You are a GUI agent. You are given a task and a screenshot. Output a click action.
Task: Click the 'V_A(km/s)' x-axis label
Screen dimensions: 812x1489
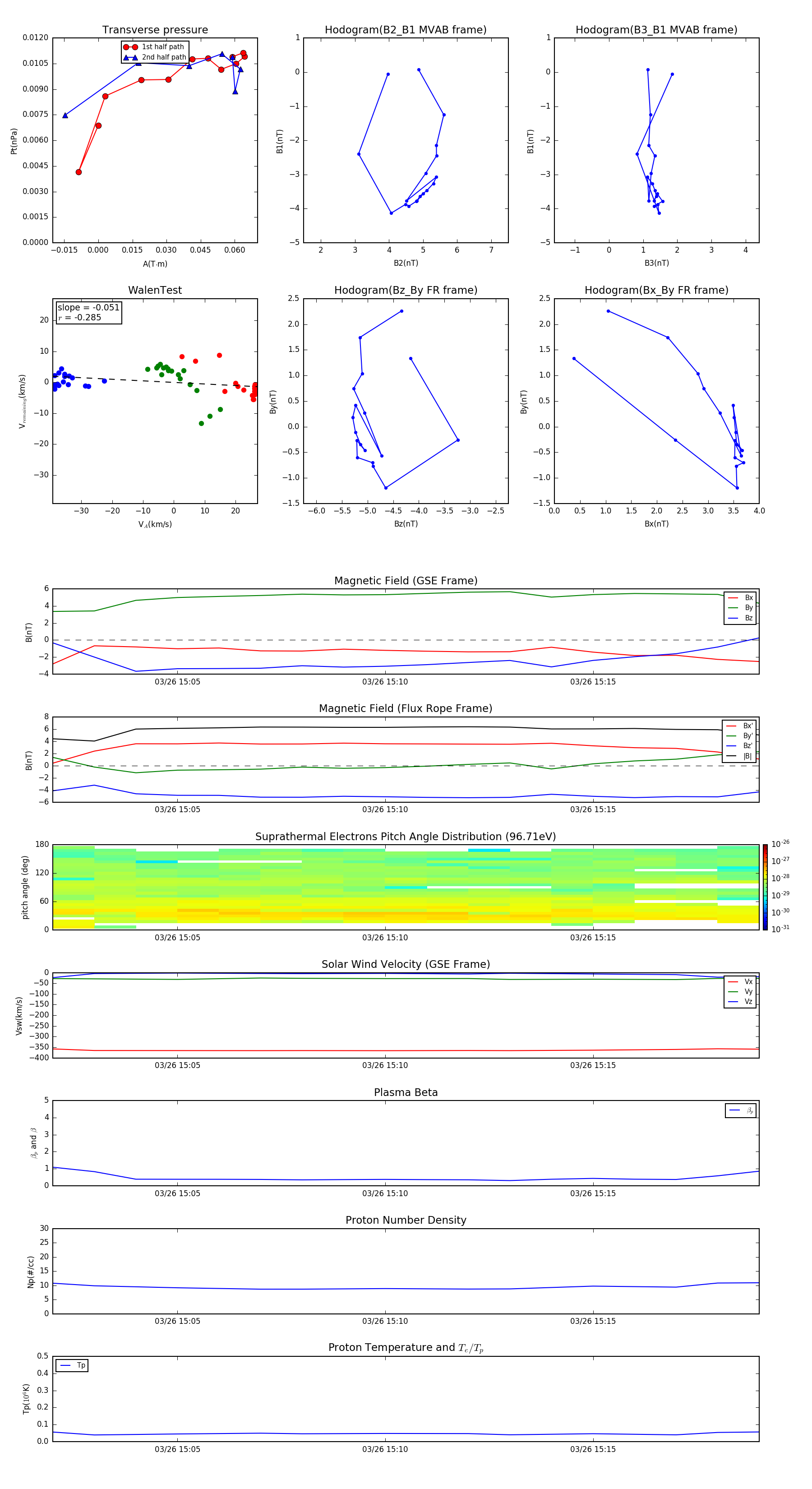tap(155, 524)
